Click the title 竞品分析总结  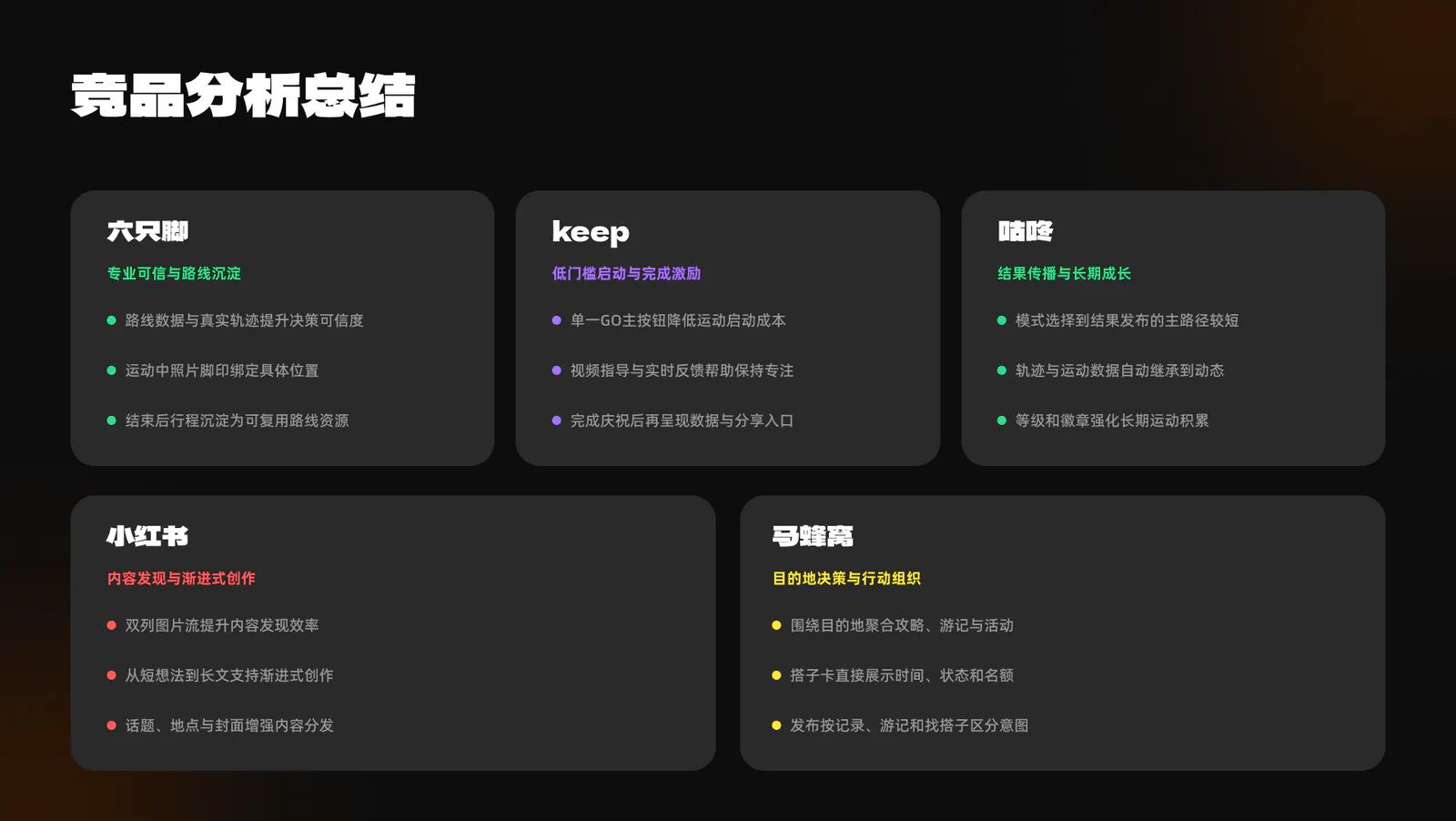[243, 96]
